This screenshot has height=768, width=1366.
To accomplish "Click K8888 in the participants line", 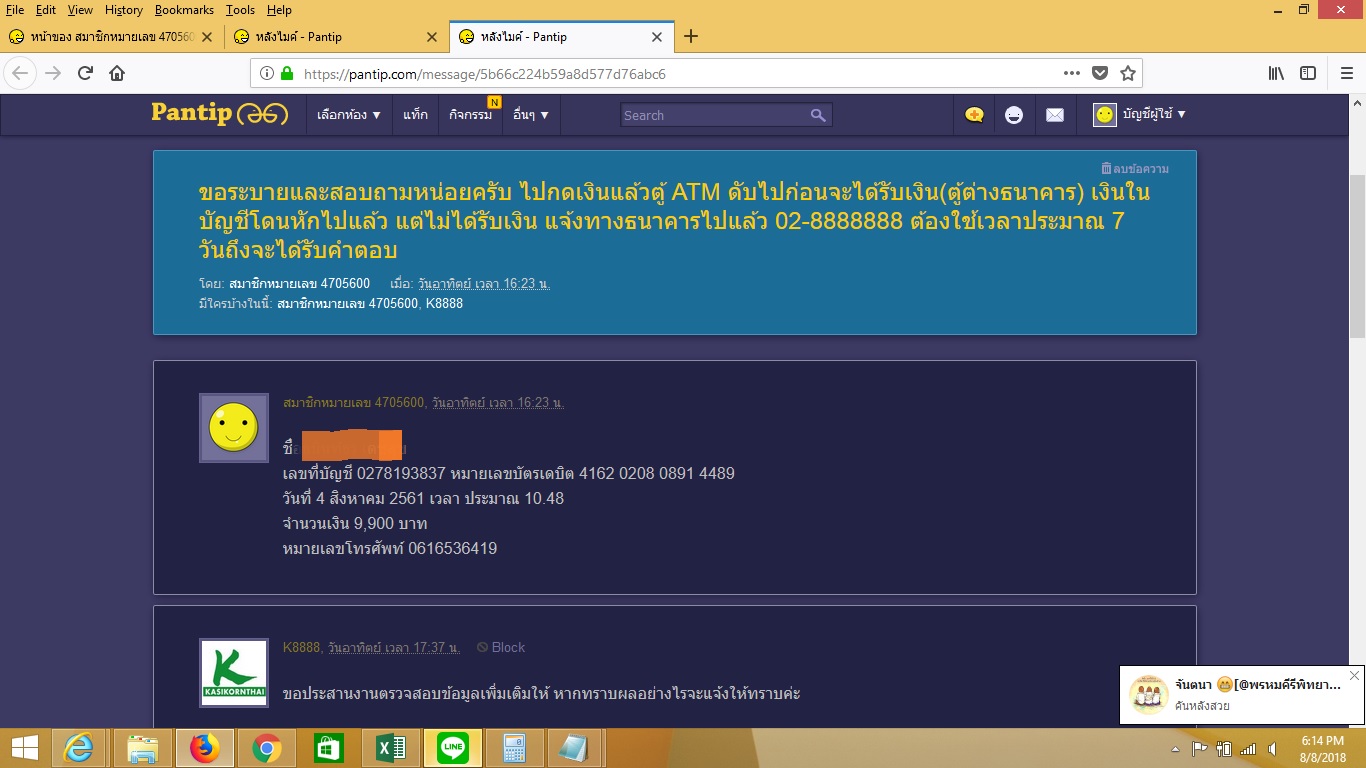I will point(444,303).
